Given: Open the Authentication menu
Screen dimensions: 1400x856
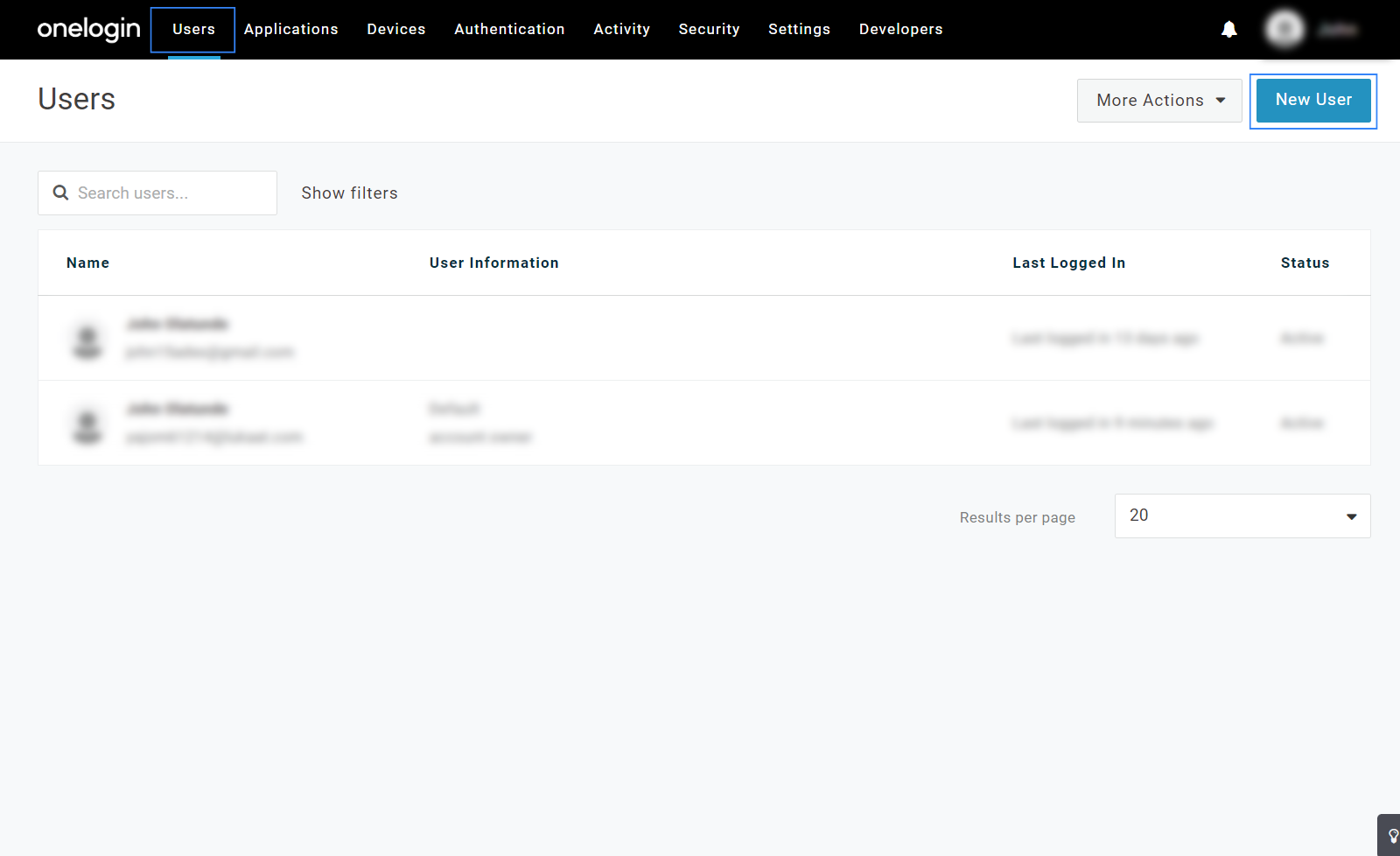Looking at the screenshot, I should point(509,30).
